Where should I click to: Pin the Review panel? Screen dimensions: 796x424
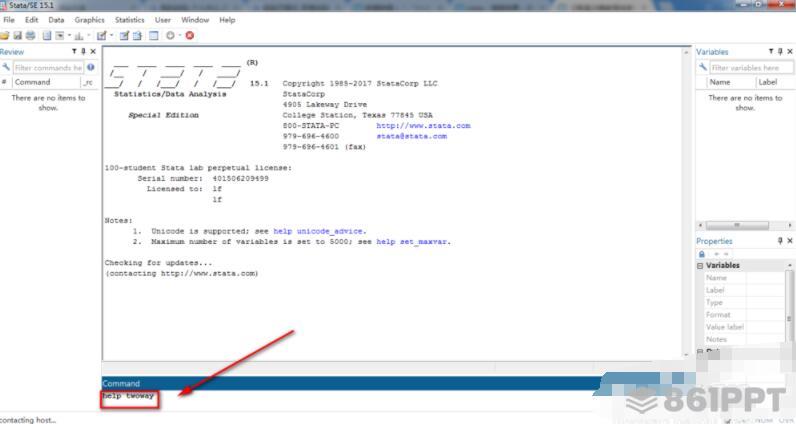point(84,51)
